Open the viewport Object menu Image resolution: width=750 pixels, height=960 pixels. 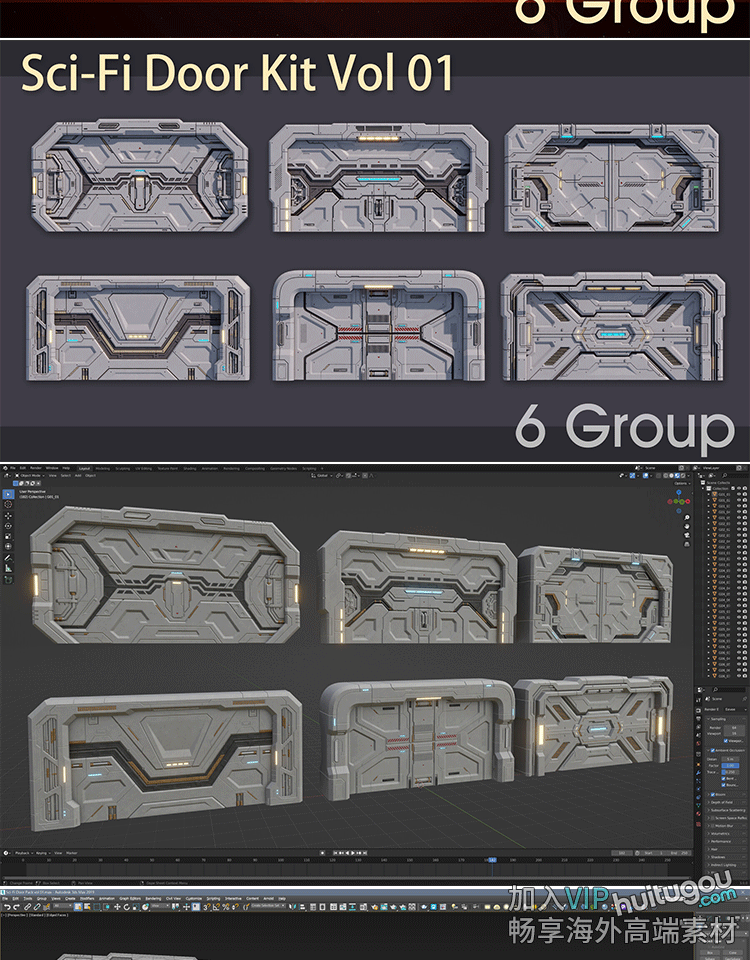(x=91, y=476)
